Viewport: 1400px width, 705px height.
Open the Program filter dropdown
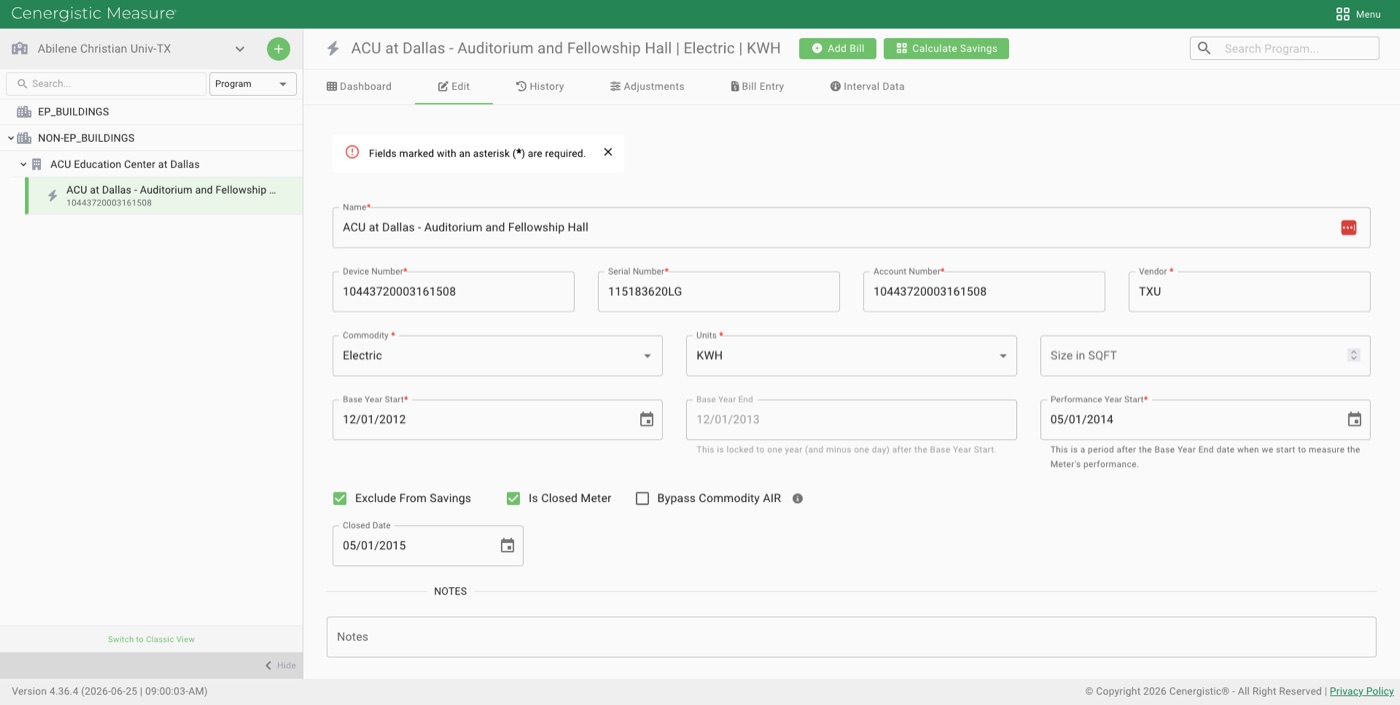(252, 84)
